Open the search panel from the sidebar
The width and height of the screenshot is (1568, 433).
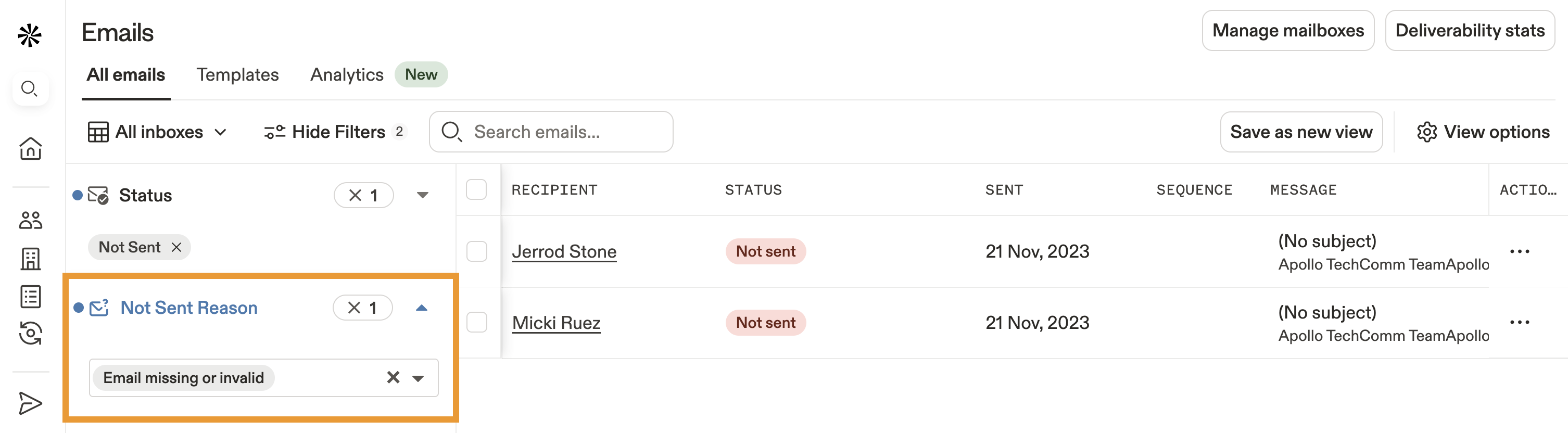pos(30,89)
